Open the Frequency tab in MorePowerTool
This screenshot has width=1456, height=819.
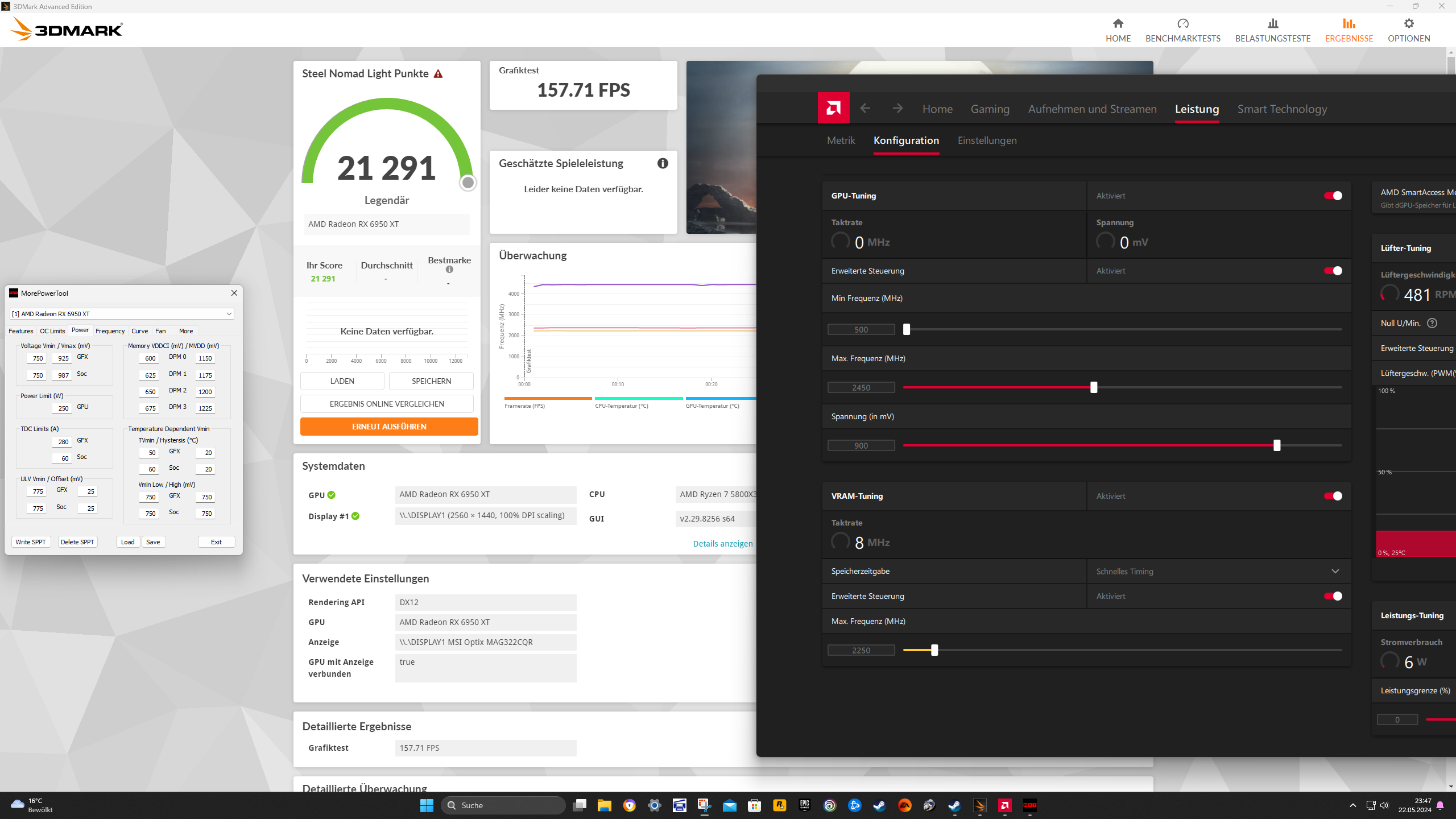coord(110,331)
